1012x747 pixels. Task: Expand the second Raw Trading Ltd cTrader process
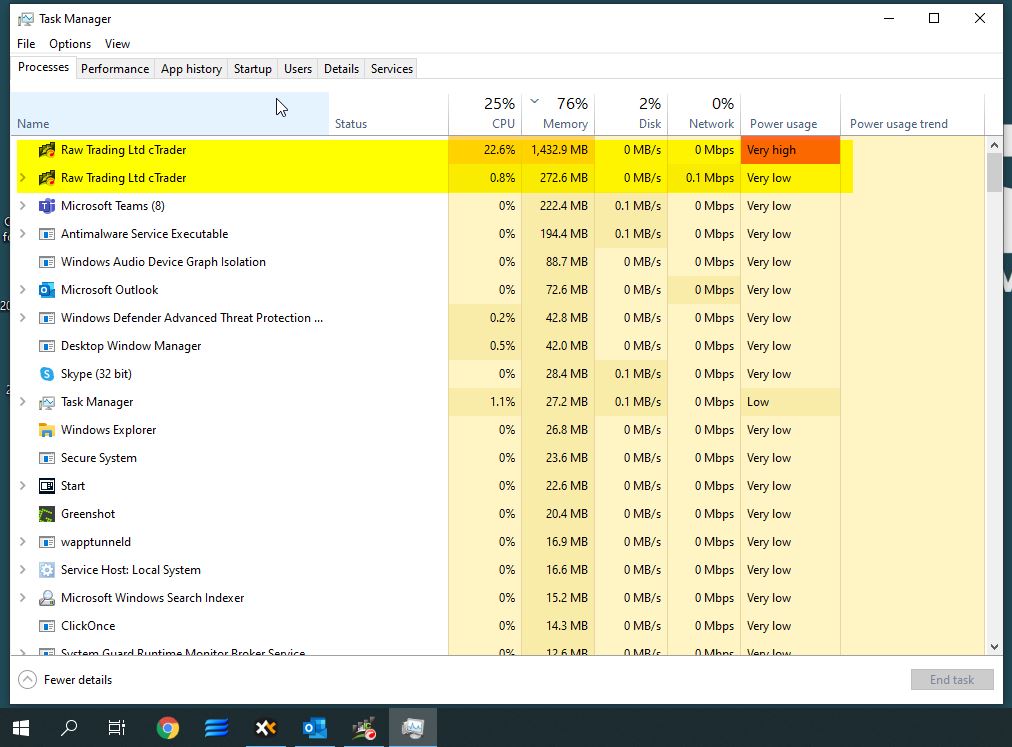pos(23,178)
